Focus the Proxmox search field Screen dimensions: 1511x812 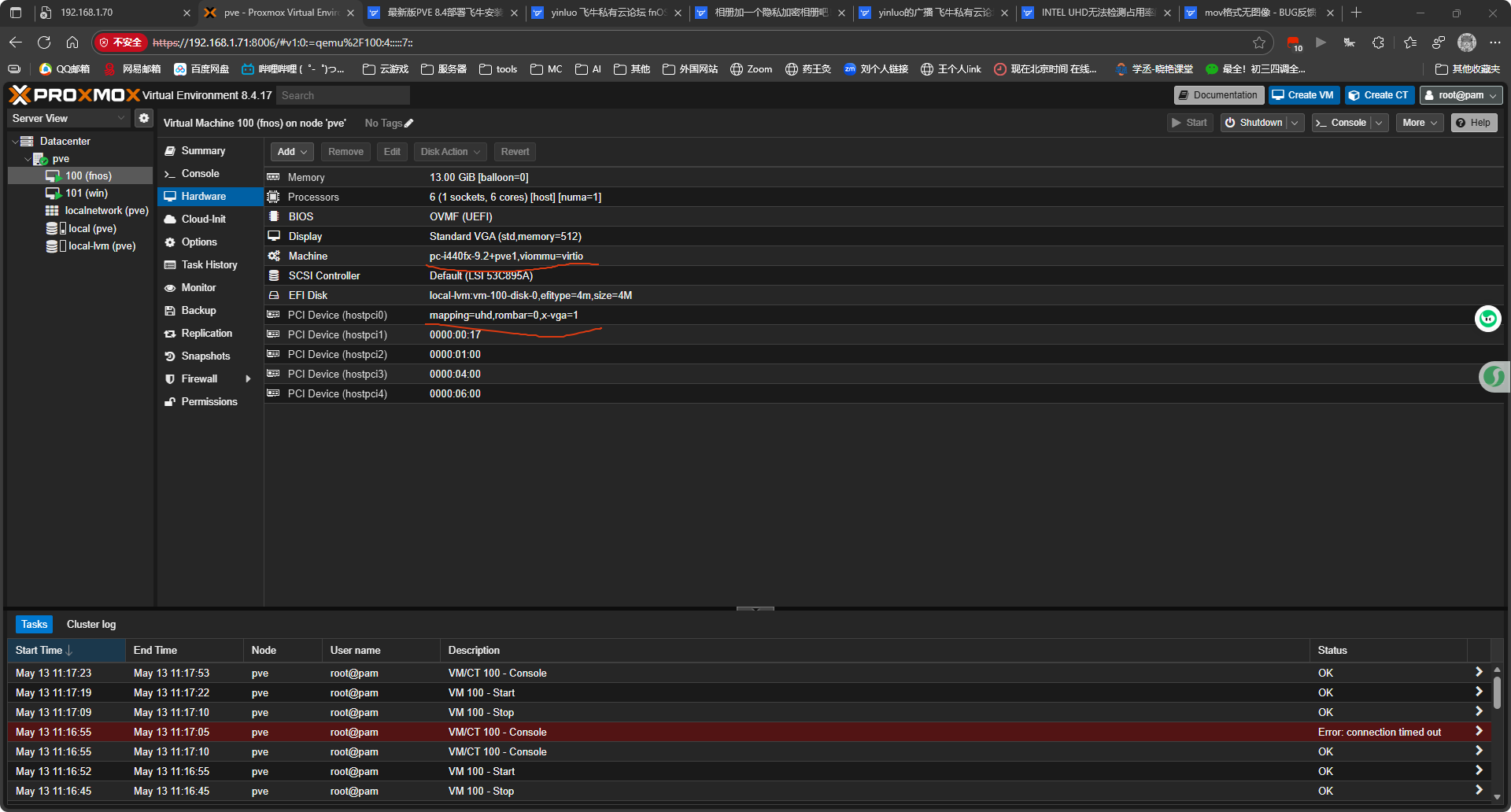(x=343, y=95)
